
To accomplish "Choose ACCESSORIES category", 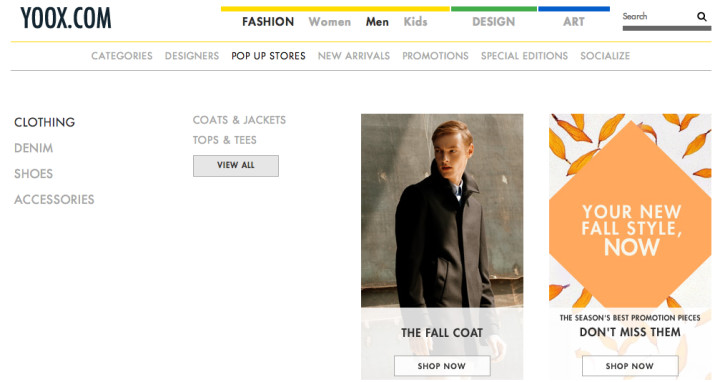I will [54, 199].
